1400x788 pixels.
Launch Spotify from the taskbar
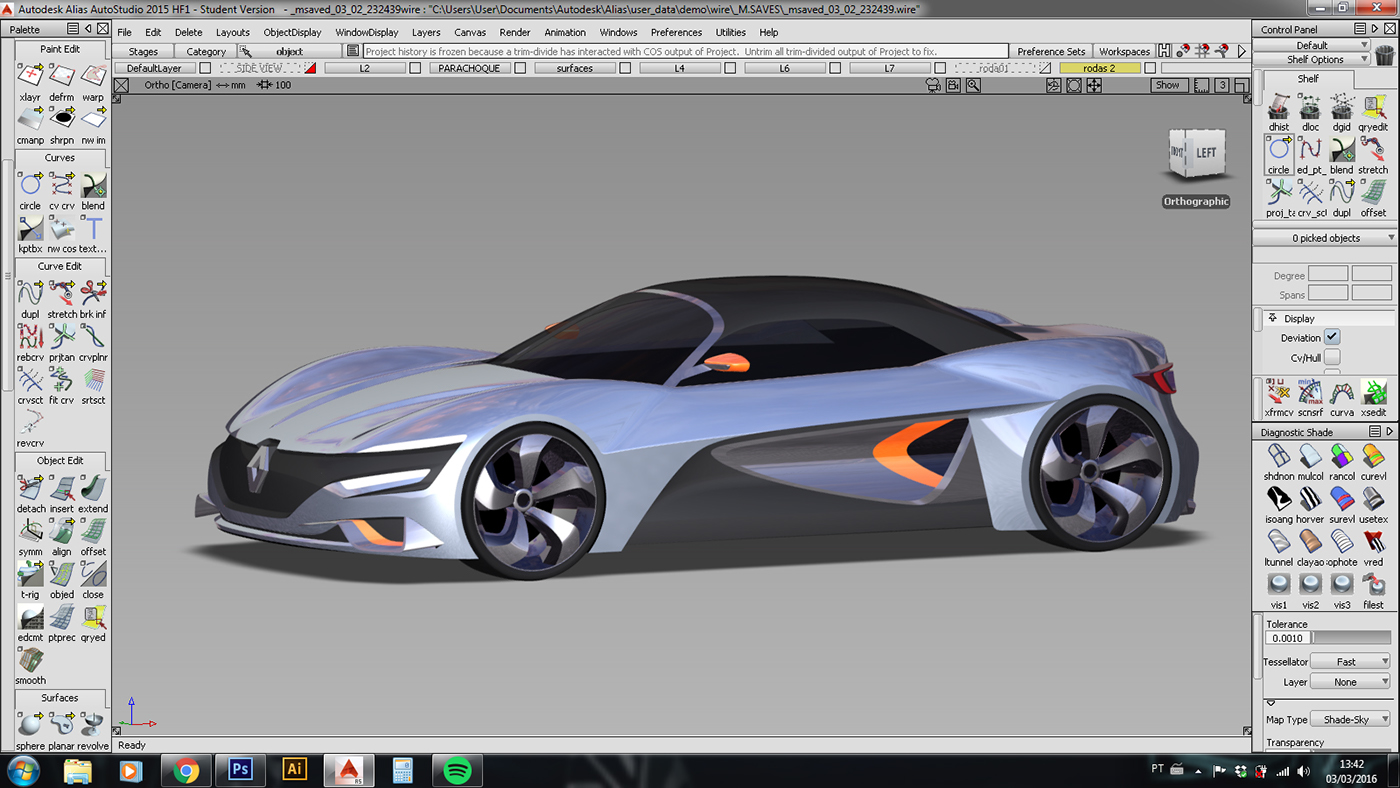coord(457,770)
